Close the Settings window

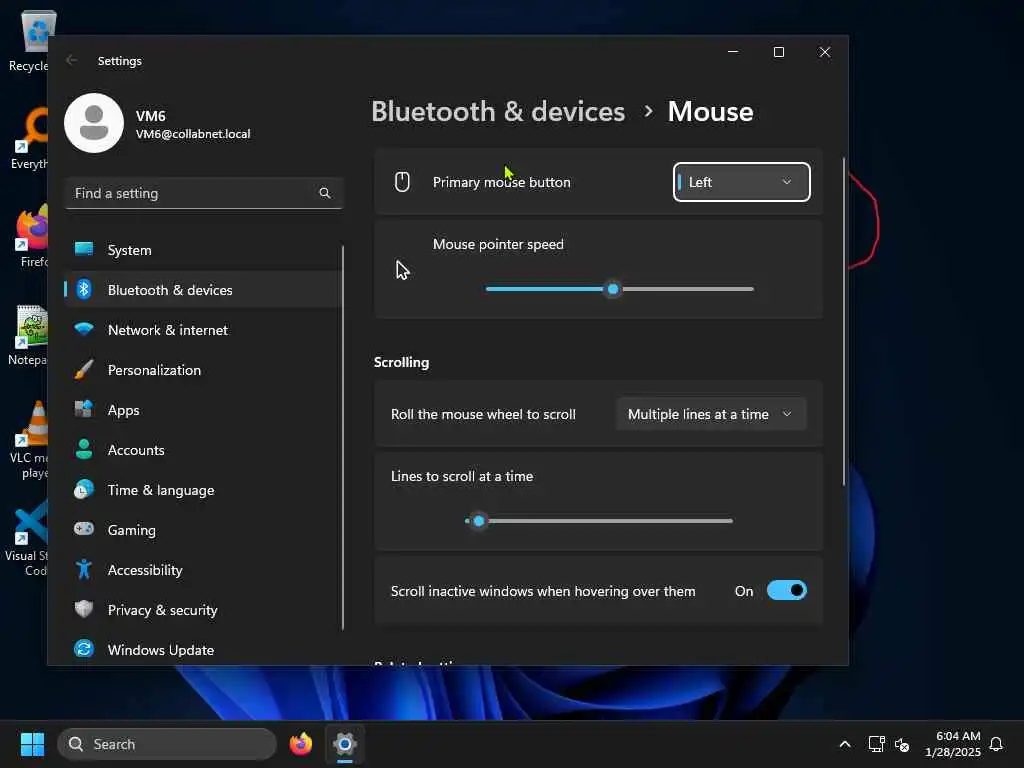point(825,52)
